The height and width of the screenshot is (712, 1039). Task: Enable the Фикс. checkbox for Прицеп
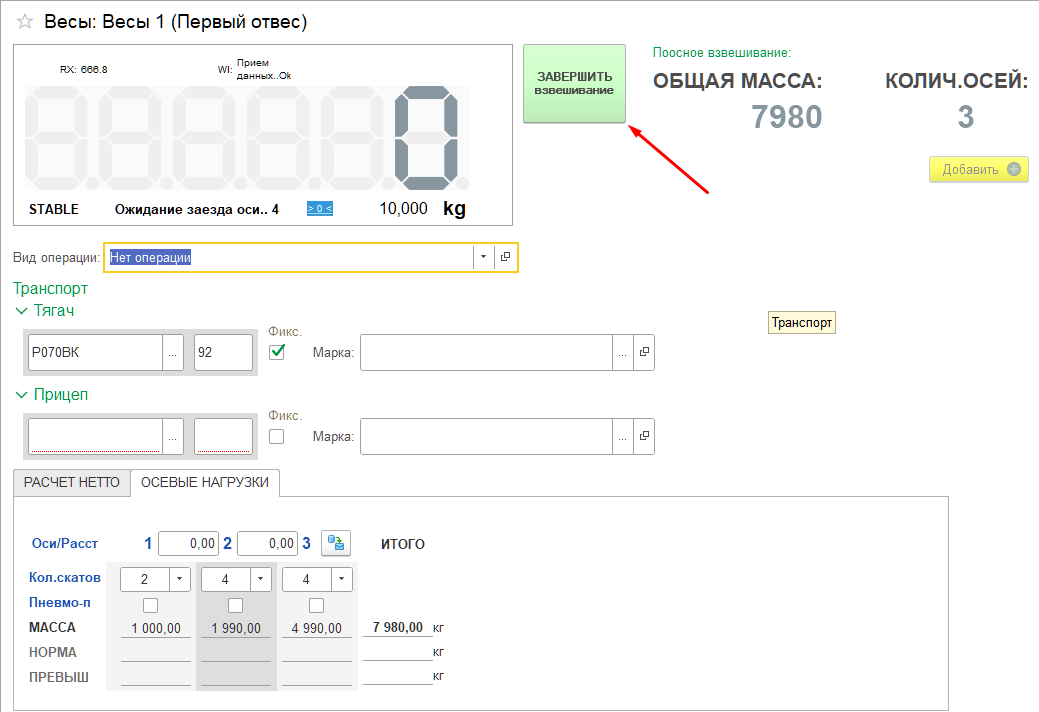pyautogui.click(x=277, y=436)
